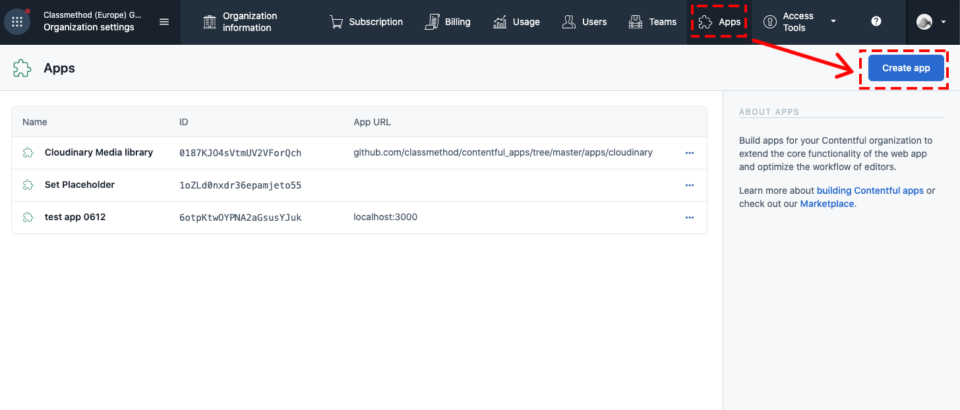Open actions menu for test app 0612

(x=689, y=217)
